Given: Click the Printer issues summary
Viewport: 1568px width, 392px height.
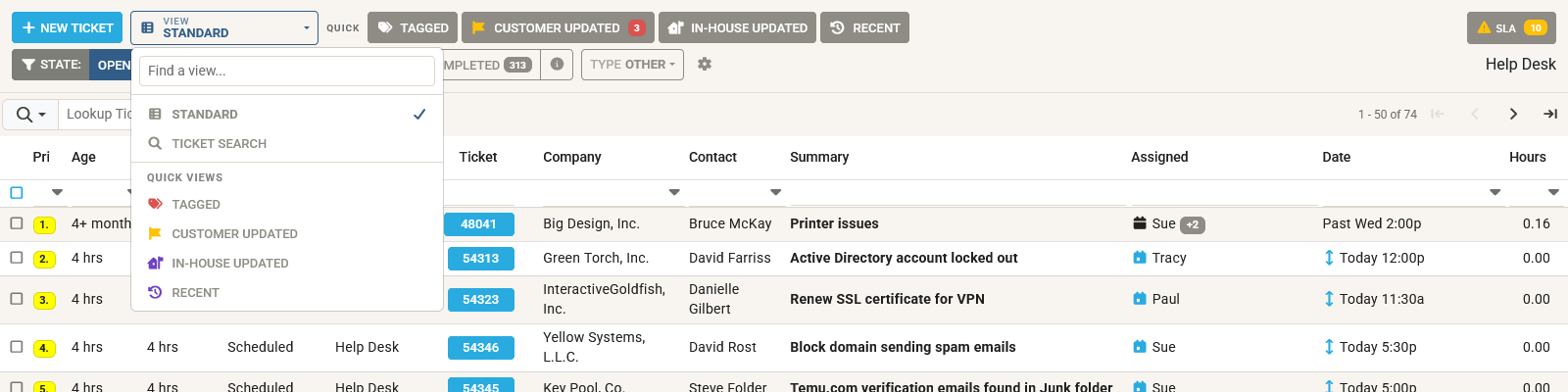Looking at the screenshot, I should [x=834, y=223].
